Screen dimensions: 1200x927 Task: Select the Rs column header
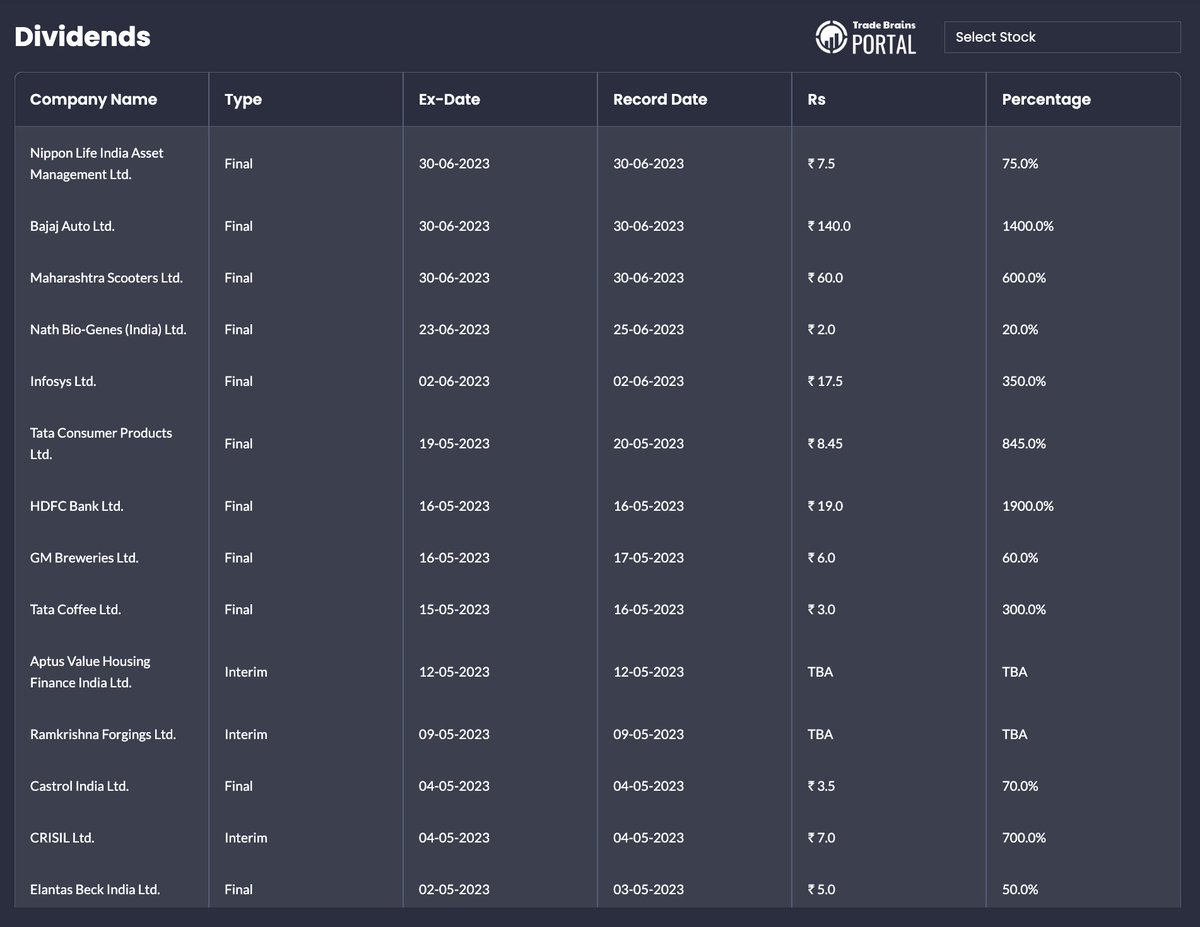816,99
